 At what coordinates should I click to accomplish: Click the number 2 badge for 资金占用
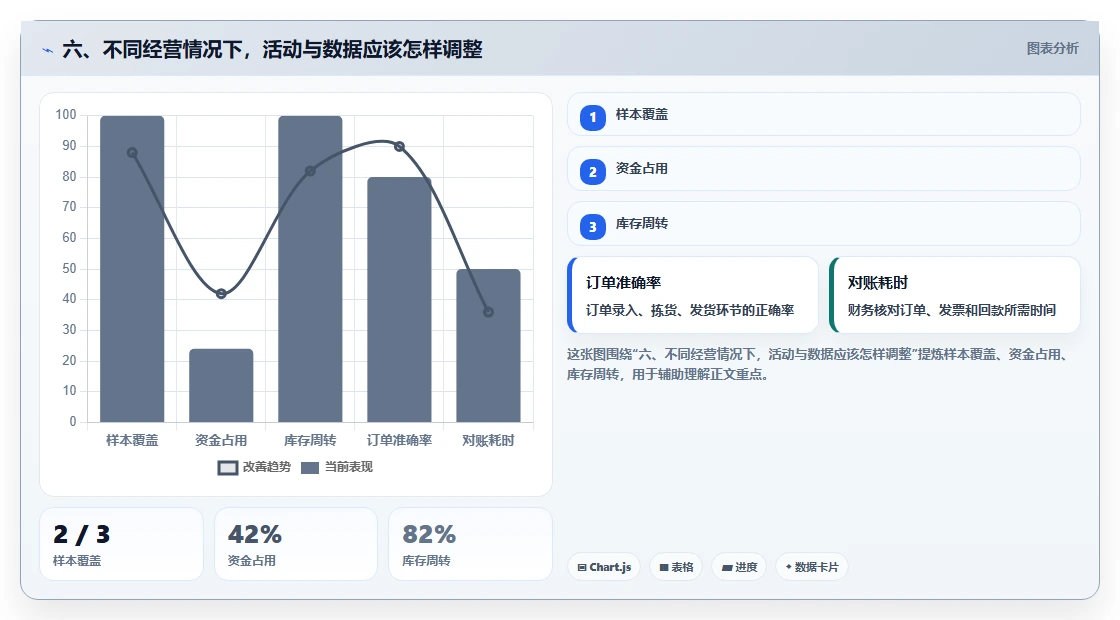(592, 171)
